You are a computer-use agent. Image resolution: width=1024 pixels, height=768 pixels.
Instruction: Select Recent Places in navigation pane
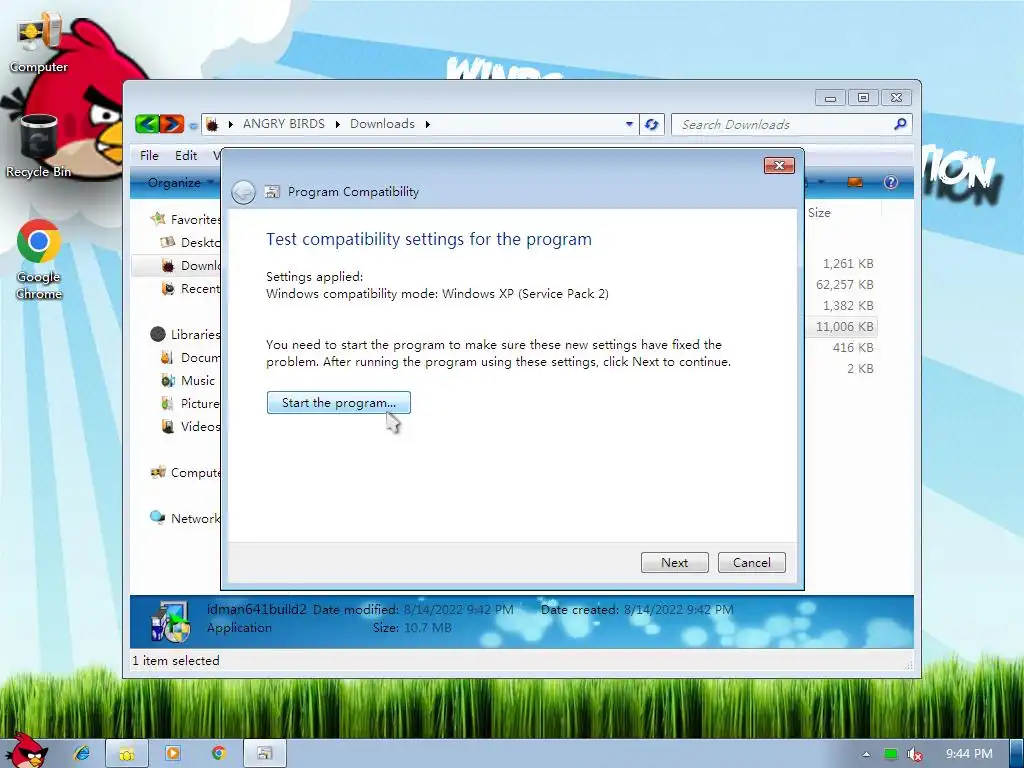[x=191, y=289]
